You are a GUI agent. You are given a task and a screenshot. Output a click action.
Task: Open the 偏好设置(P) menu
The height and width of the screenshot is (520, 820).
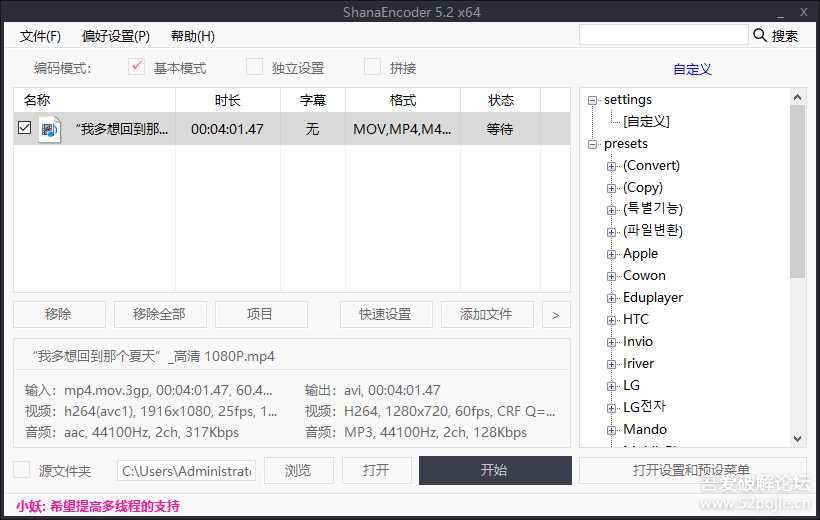click(116, 36)
